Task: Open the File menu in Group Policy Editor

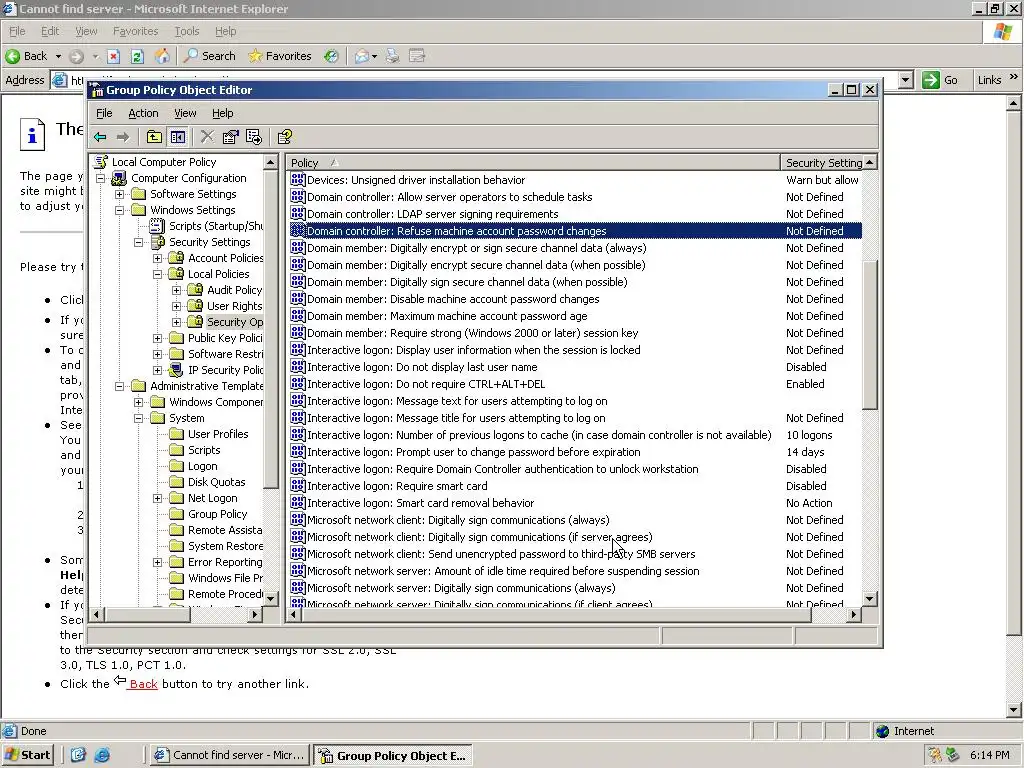Action: tap(104, 113)
